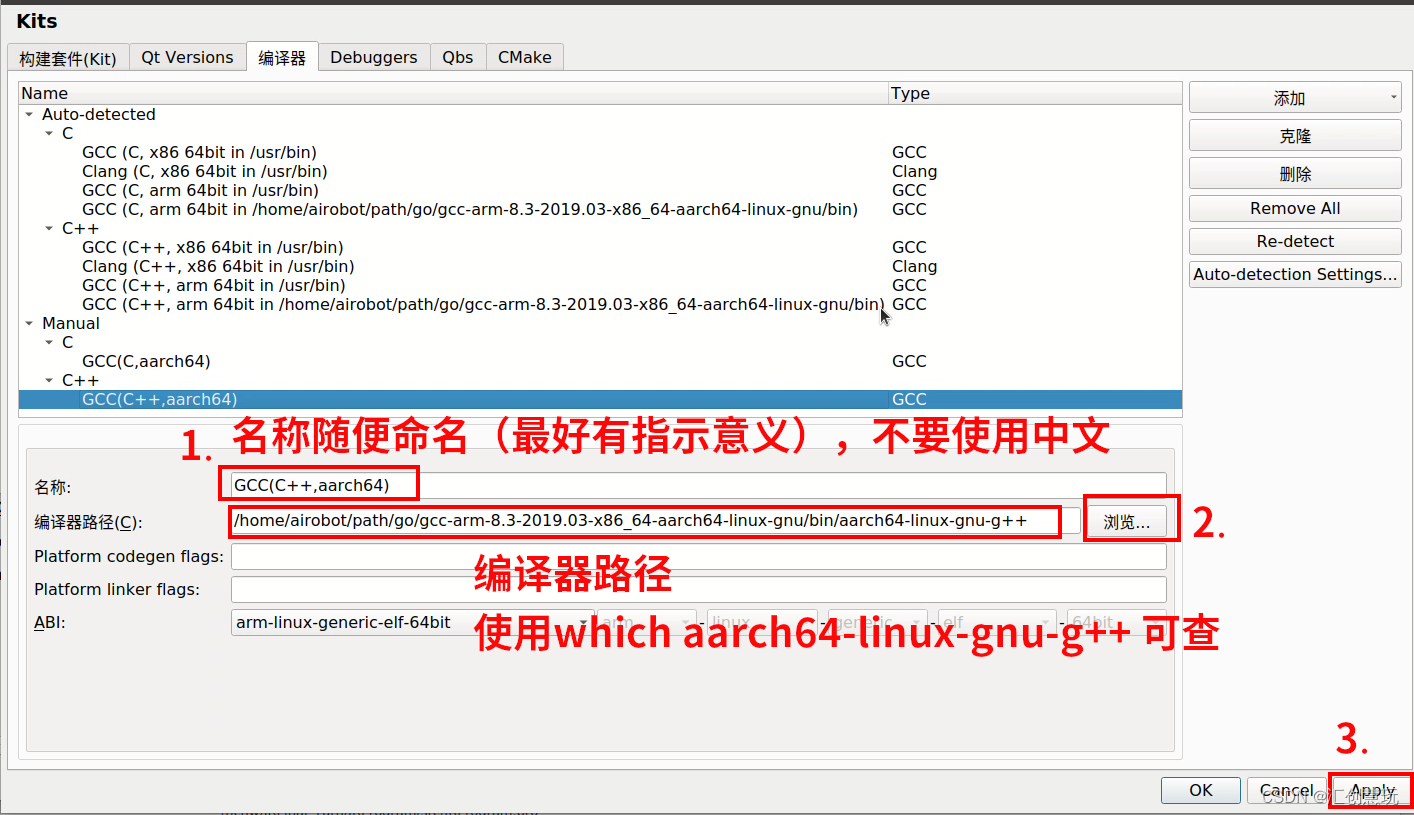Open the Qt Versions tab
1414x815 pixels.
(x=187, y=57)
